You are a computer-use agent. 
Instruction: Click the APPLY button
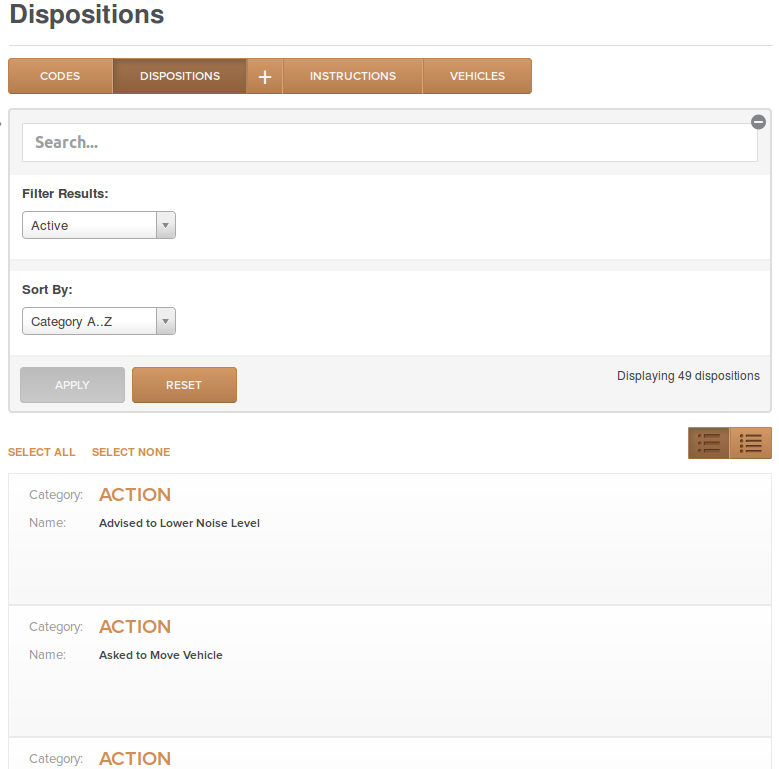click(73, 385)
